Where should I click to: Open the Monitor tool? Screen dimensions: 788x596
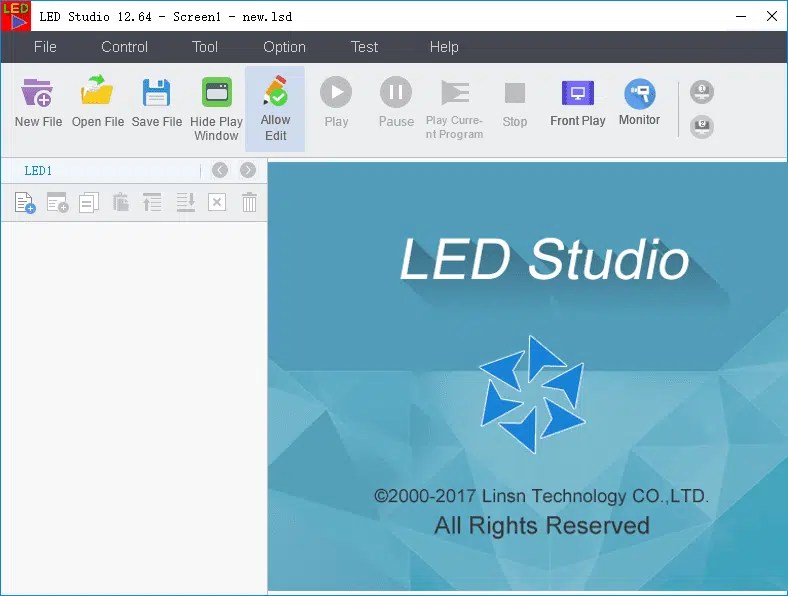click(x=639, y=102)
